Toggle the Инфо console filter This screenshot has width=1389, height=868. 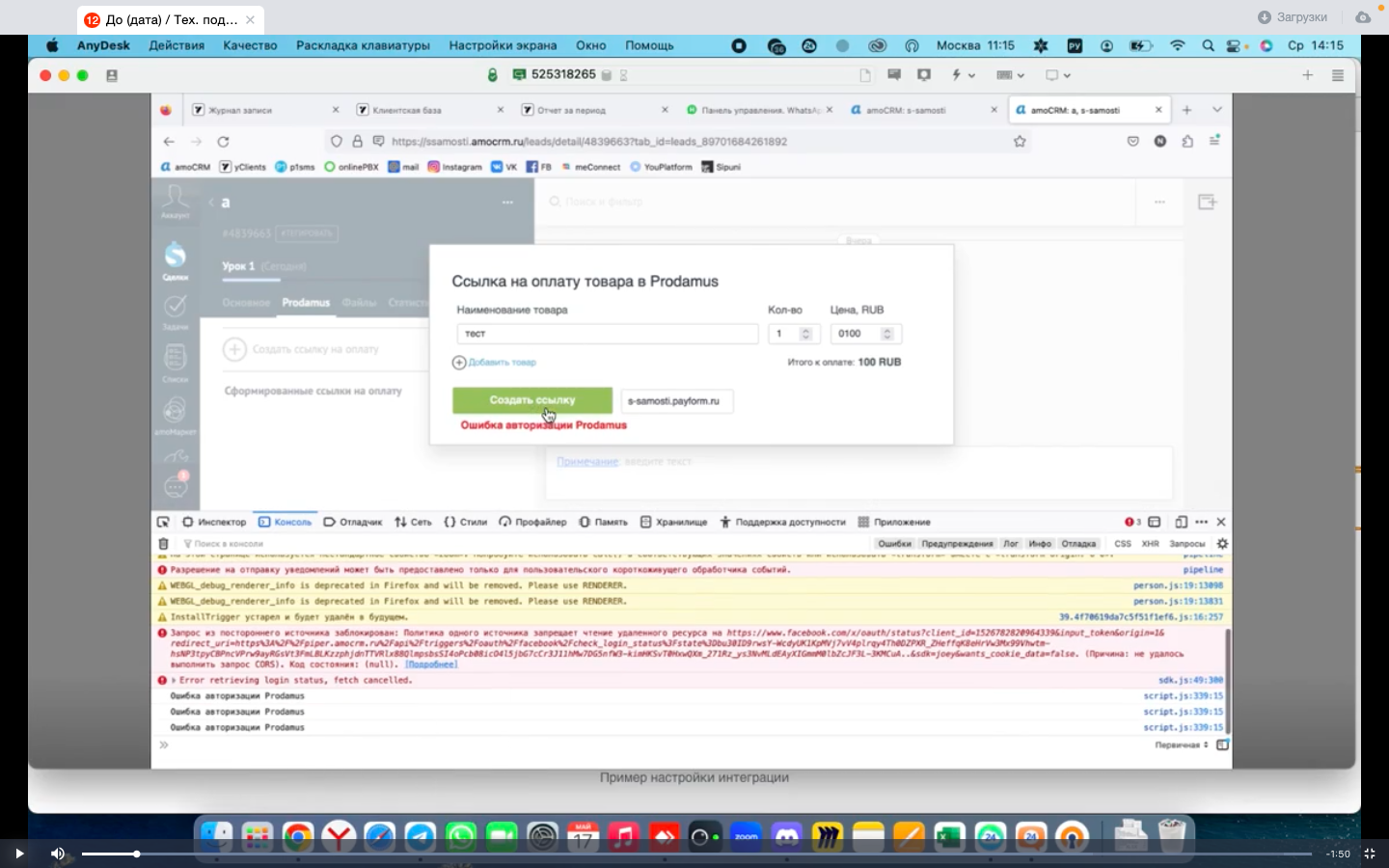point(1040,544)
